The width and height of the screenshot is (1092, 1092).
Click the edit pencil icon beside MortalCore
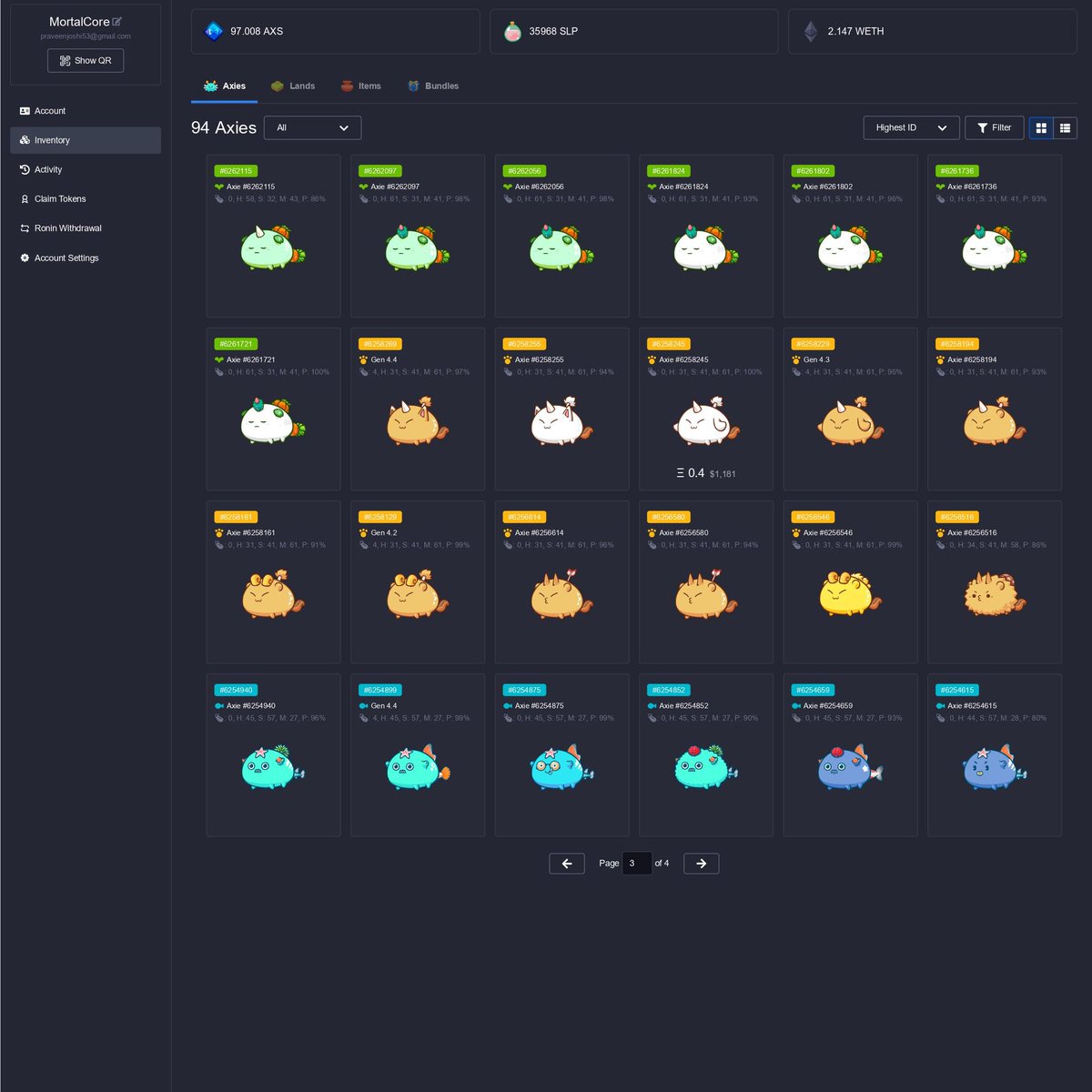[x=117, y=21]
